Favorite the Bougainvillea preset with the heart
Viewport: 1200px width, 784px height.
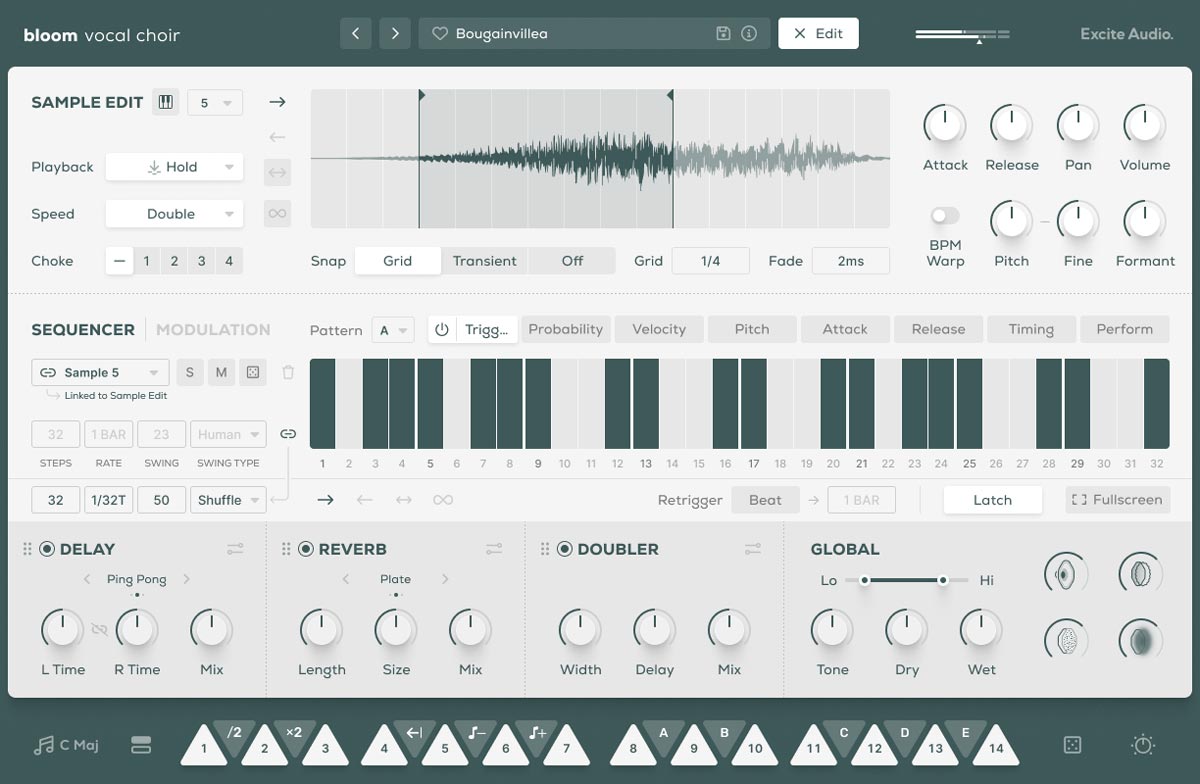[x=440, y=33]
